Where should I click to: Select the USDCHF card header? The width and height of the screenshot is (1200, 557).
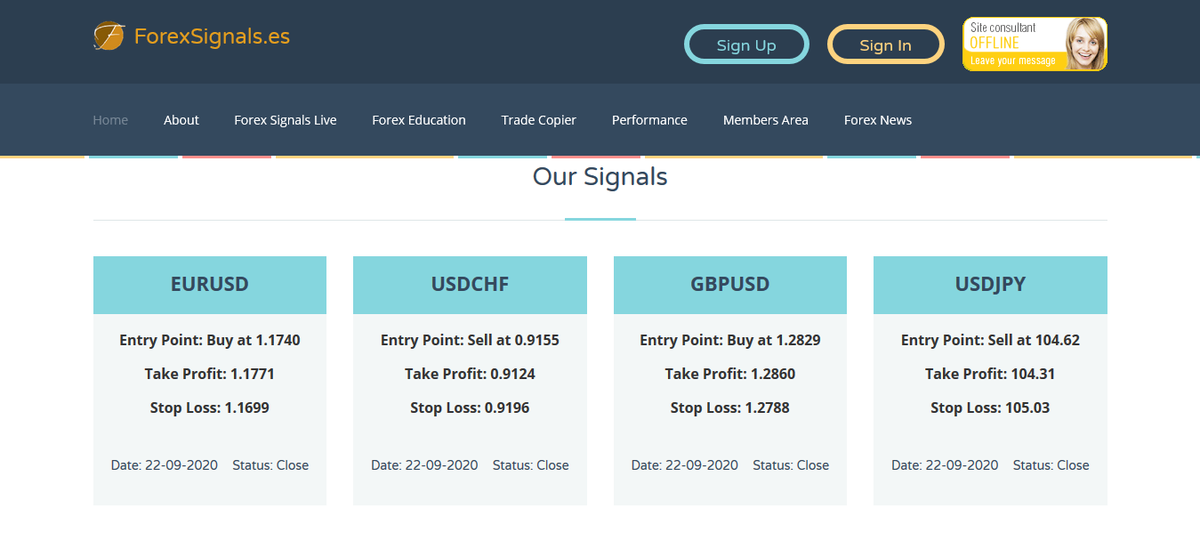click(x=470, y=285)
